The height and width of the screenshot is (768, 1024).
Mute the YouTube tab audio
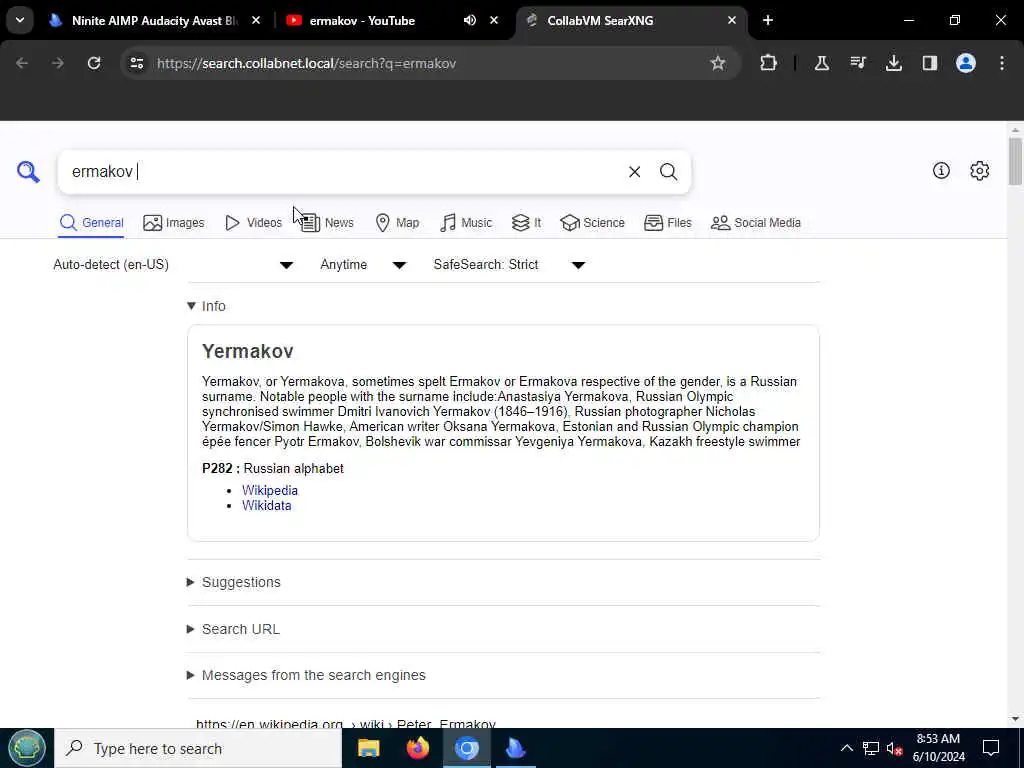click(470, 21)
